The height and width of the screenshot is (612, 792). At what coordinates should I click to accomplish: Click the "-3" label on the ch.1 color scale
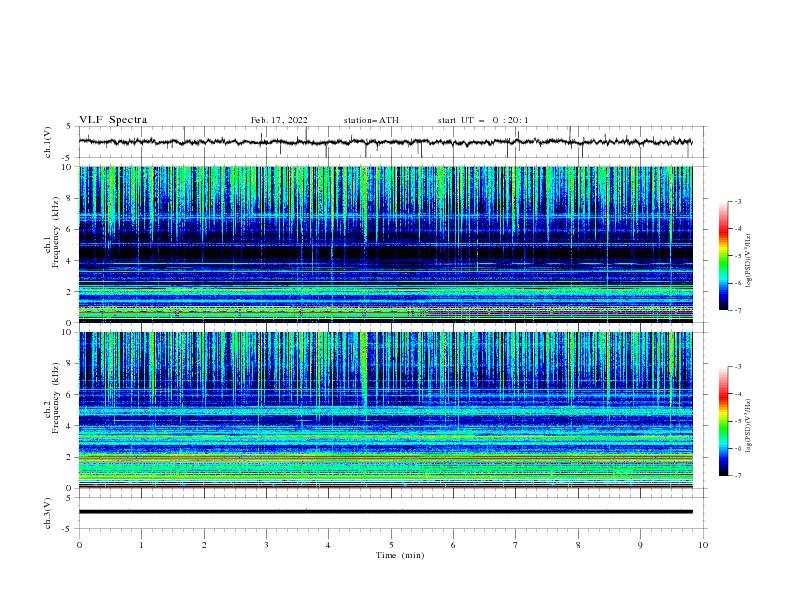(737, 201)
